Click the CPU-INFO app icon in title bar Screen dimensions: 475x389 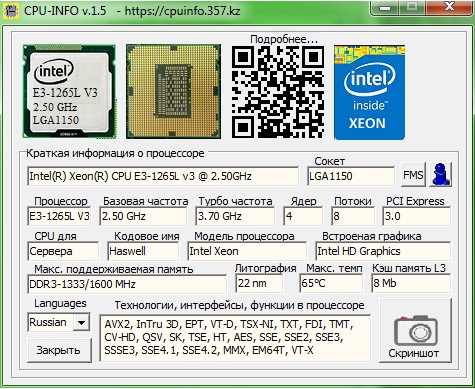pos(11,11)
